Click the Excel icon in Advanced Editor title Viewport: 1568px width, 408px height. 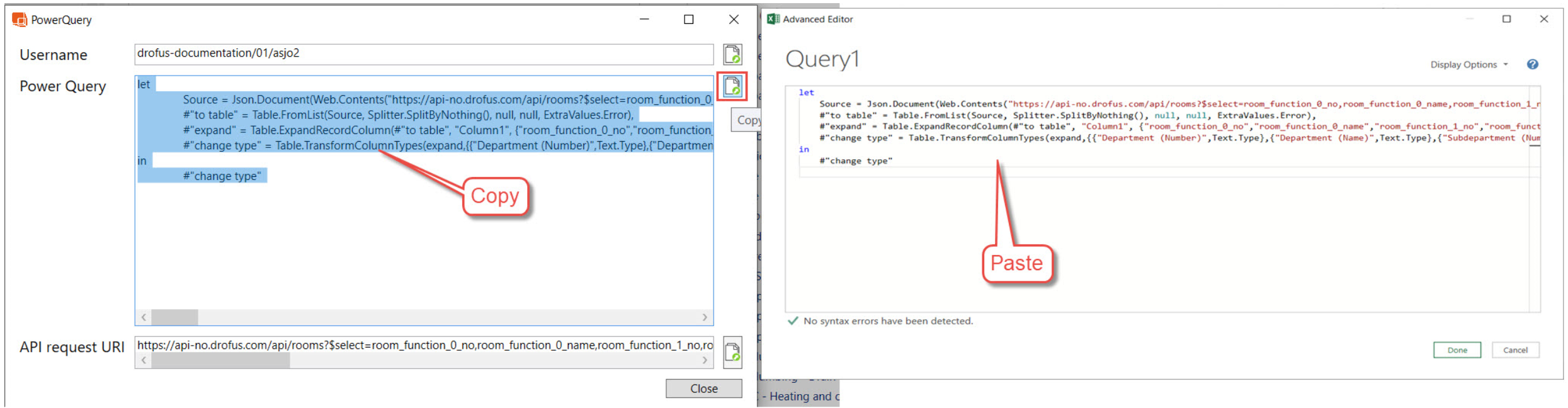click(x=773, y=20)
